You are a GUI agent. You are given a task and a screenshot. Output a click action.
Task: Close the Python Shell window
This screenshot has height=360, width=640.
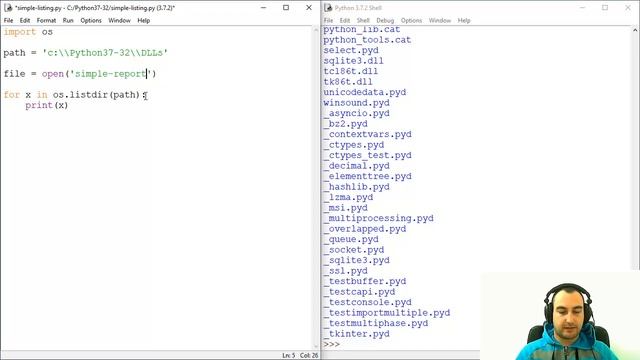[x=628, y=8]
